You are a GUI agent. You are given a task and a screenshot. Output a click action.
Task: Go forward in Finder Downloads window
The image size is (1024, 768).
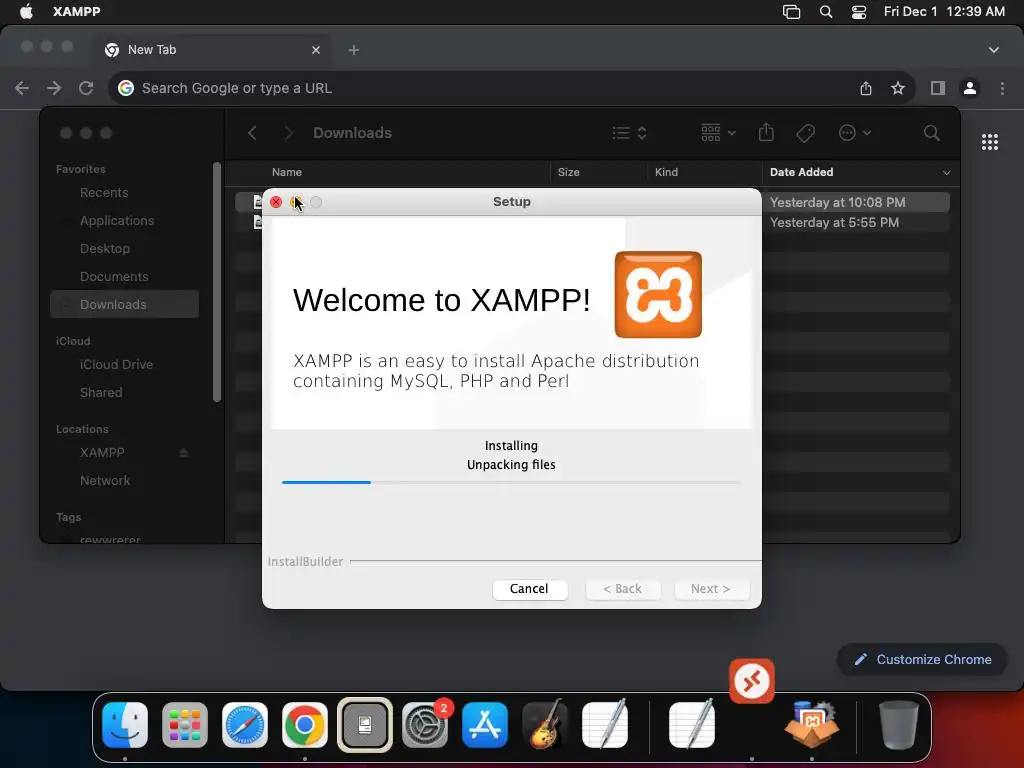click(288, 133)
